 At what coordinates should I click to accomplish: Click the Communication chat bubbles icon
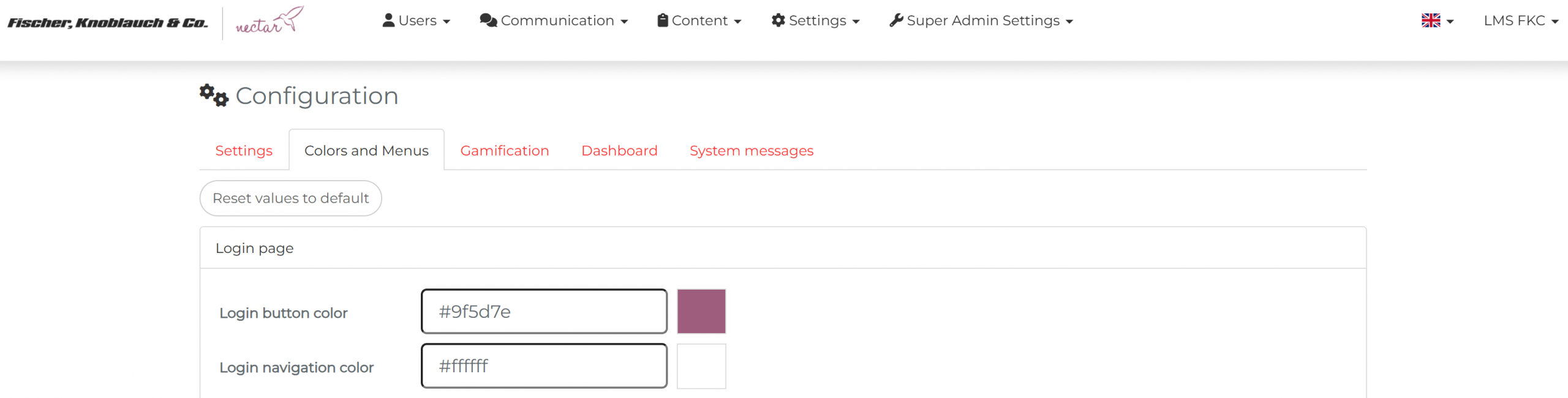488,20
